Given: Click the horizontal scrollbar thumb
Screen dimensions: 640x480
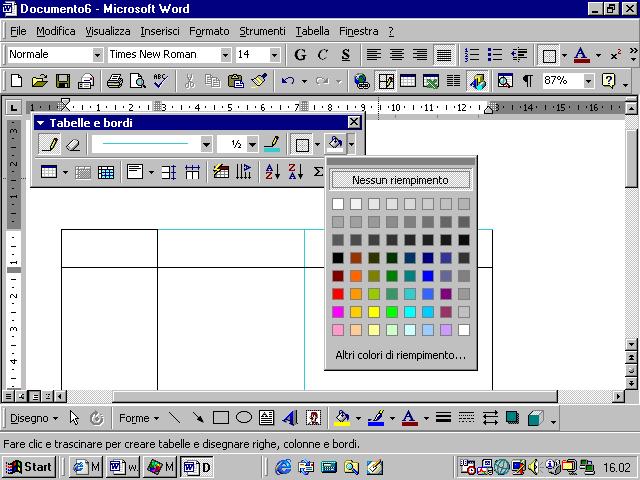Looking at the screenshot, I should pos(335,396).
